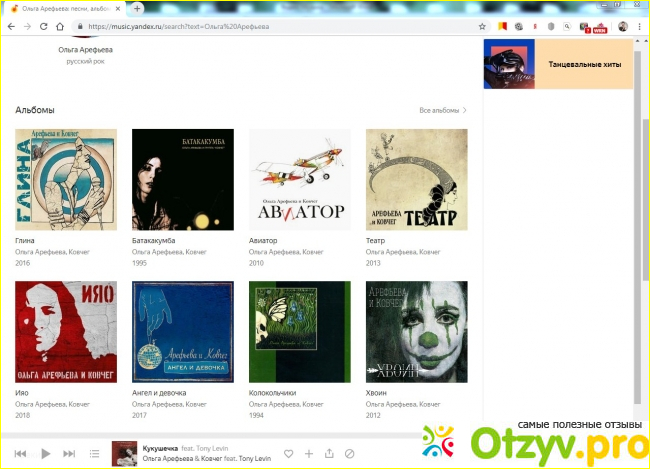Click the Ангел и девочка album title
The height and width of the screenshot is (469, 650).
point(159,393)
